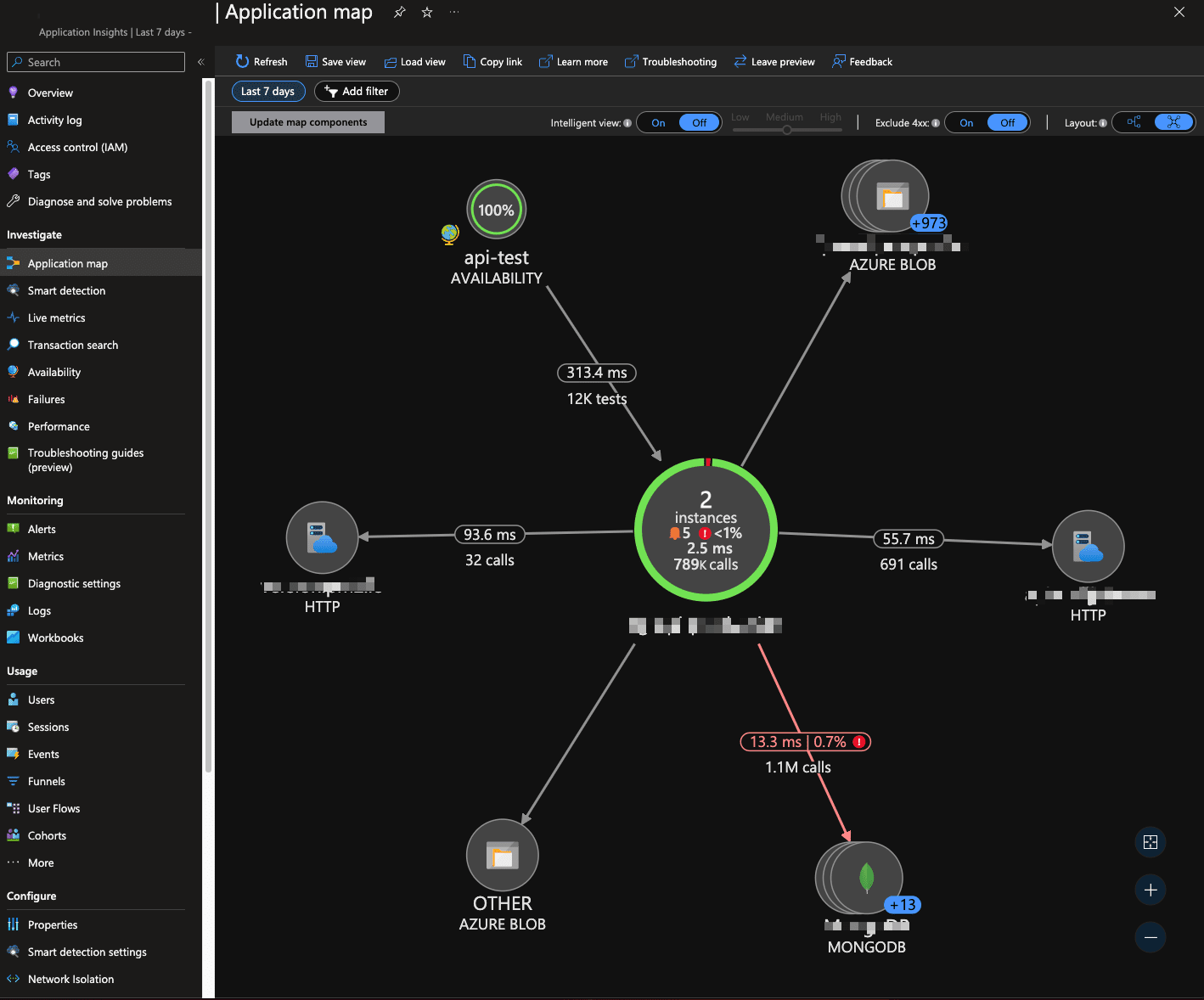Click the 55.7 ms edge label

click(909, 539)
